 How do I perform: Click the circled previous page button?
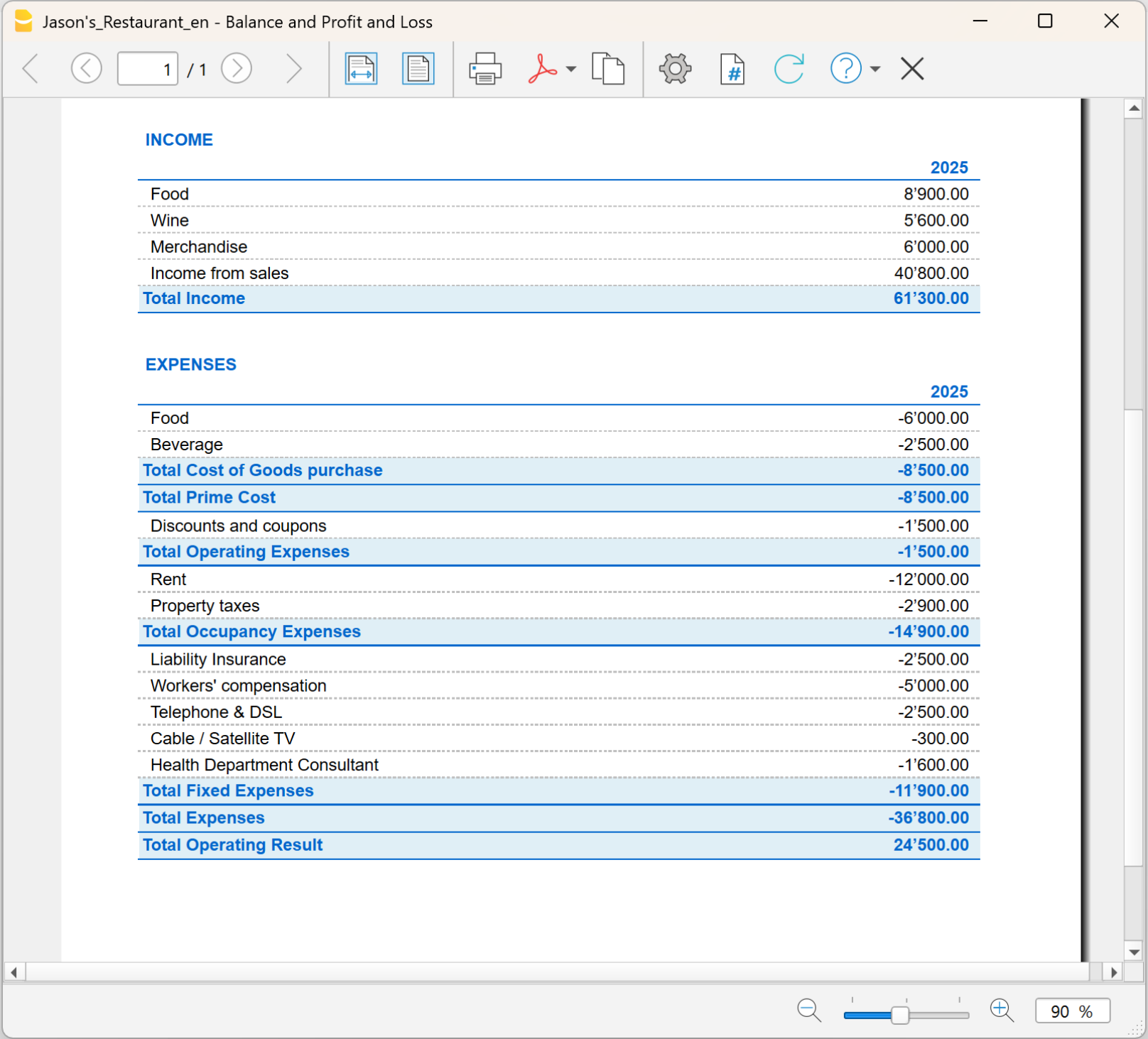(x=86, y=69)
